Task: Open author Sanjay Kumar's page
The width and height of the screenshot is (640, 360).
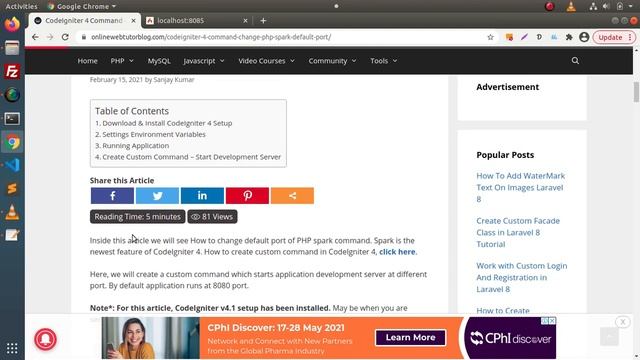Action: [173, 80]
